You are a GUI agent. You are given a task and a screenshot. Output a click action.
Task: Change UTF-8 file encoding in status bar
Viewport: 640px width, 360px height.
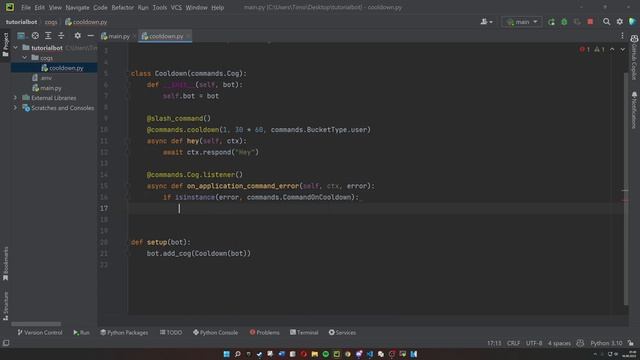(534, 343)
